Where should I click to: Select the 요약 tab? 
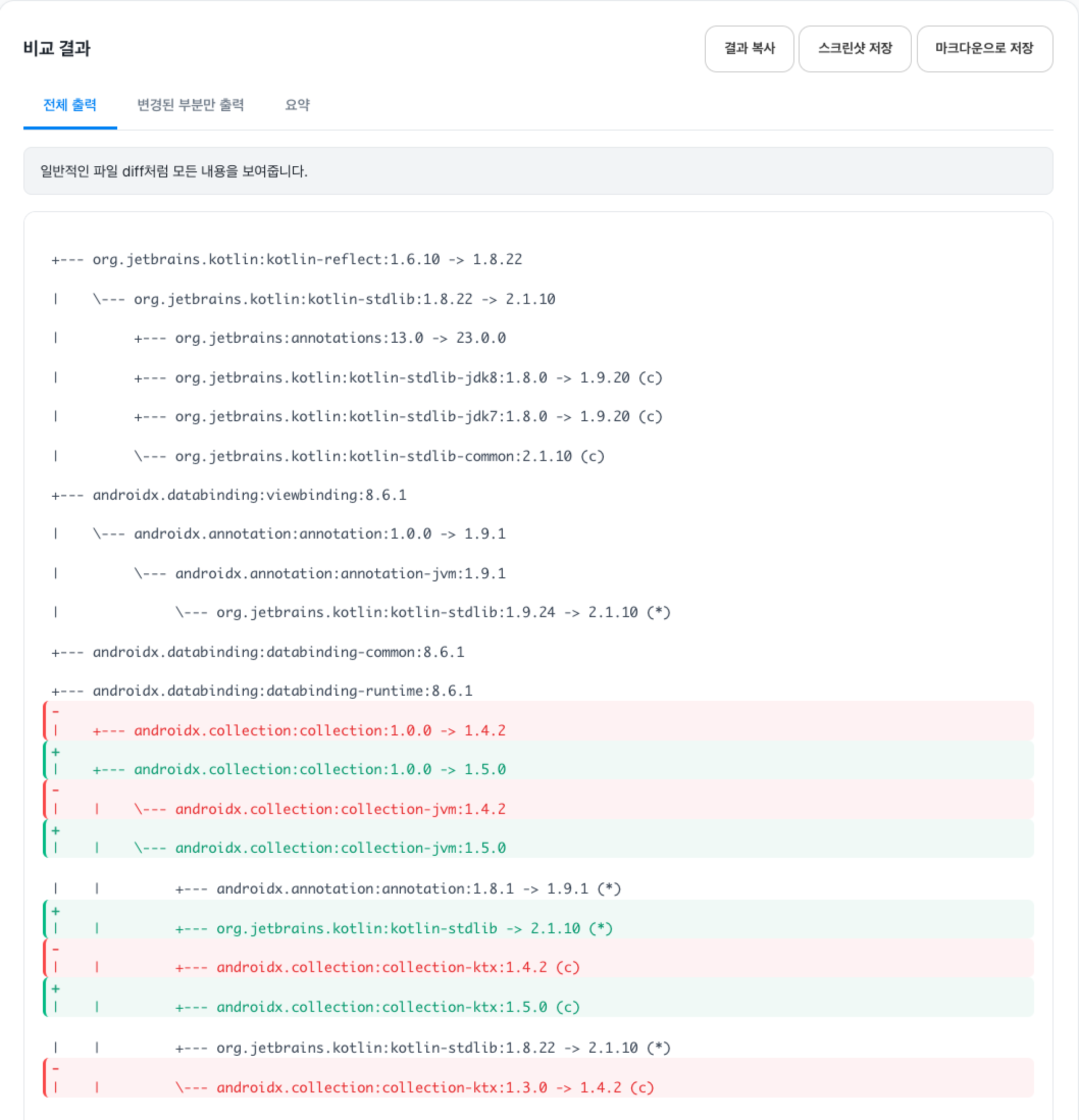(x=297, y=105)
